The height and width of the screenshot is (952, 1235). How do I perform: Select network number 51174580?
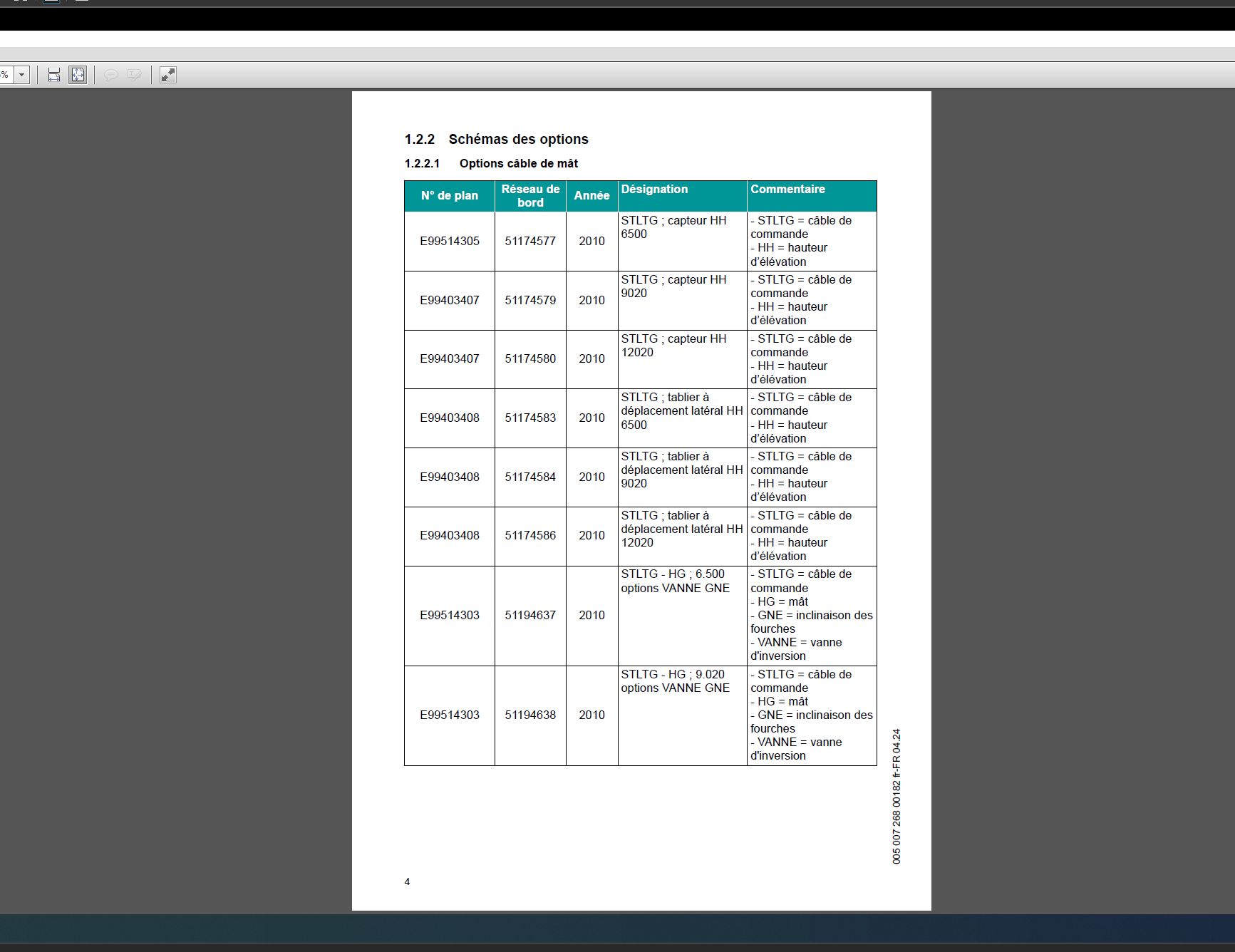530,358
